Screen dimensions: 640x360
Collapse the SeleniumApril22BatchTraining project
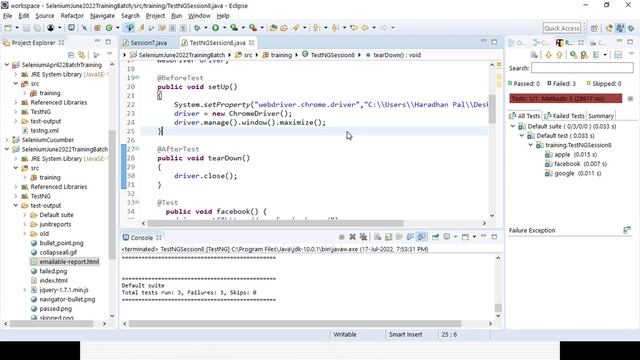(7, 65)
